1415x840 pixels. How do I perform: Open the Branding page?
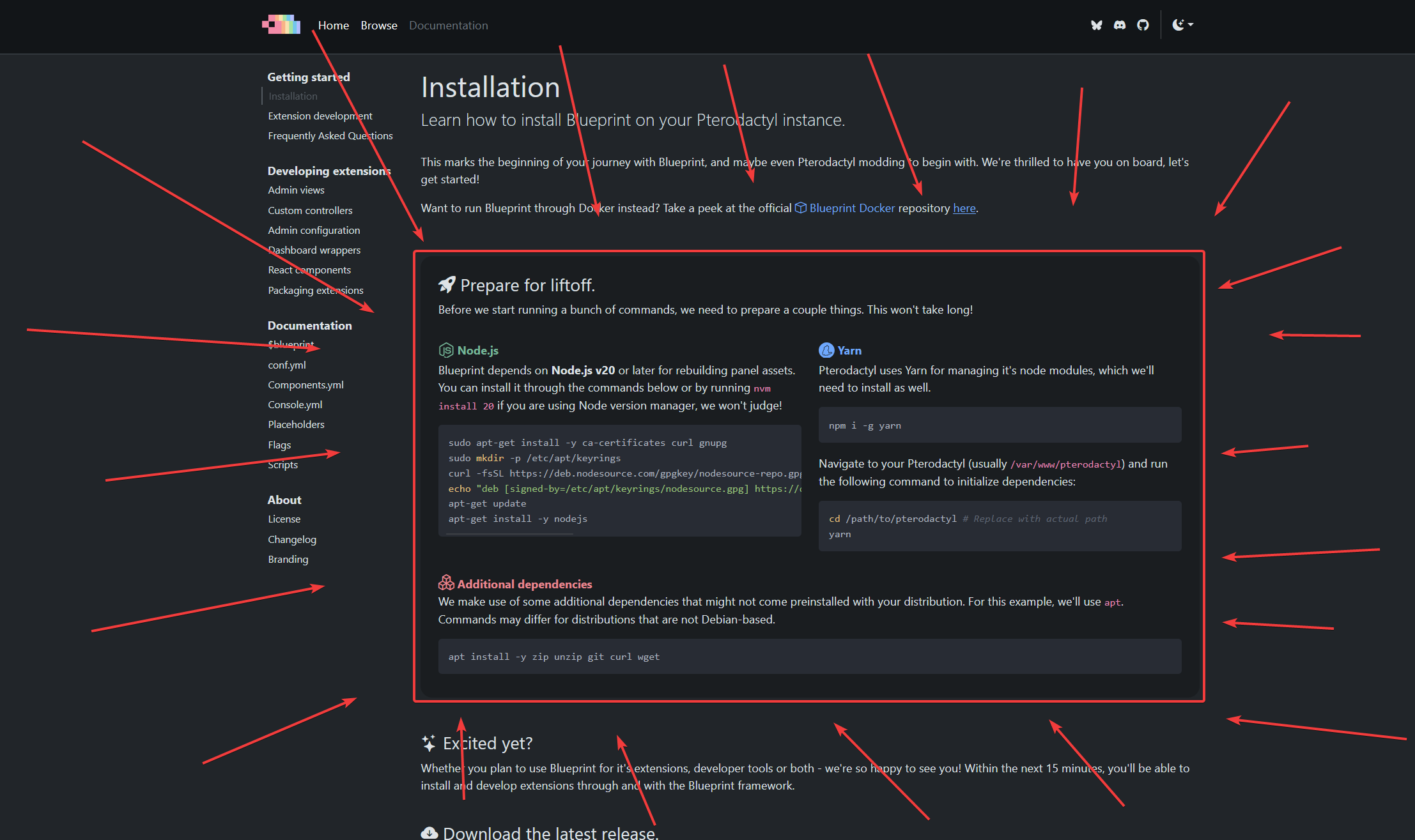288,559
